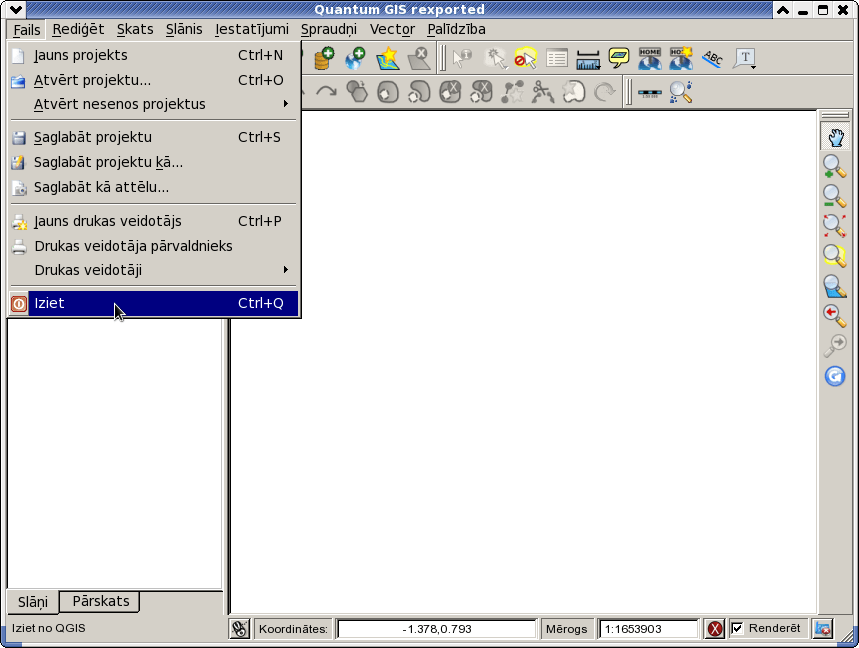The height and width of the screenshot is (648, 859).
Task: Click the Simplify feature hexagon icon
Action: click(357, 91)
